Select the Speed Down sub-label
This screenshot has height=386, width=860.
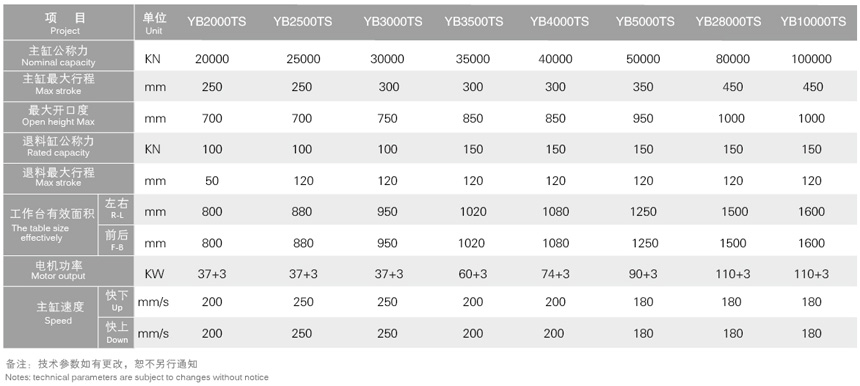click(116, 333)
